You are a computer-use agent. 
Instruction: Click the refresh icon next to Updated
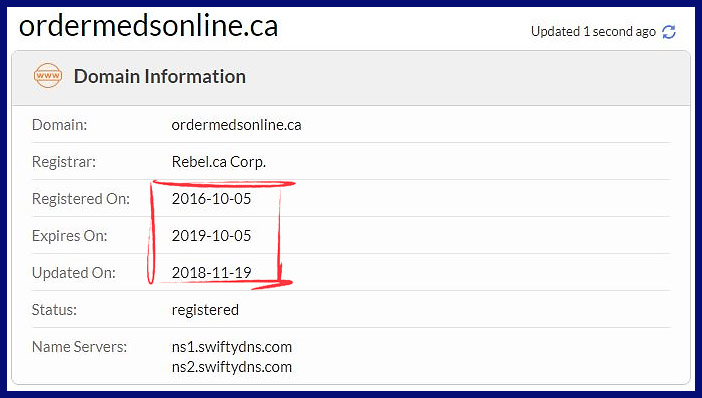(669, 32)
